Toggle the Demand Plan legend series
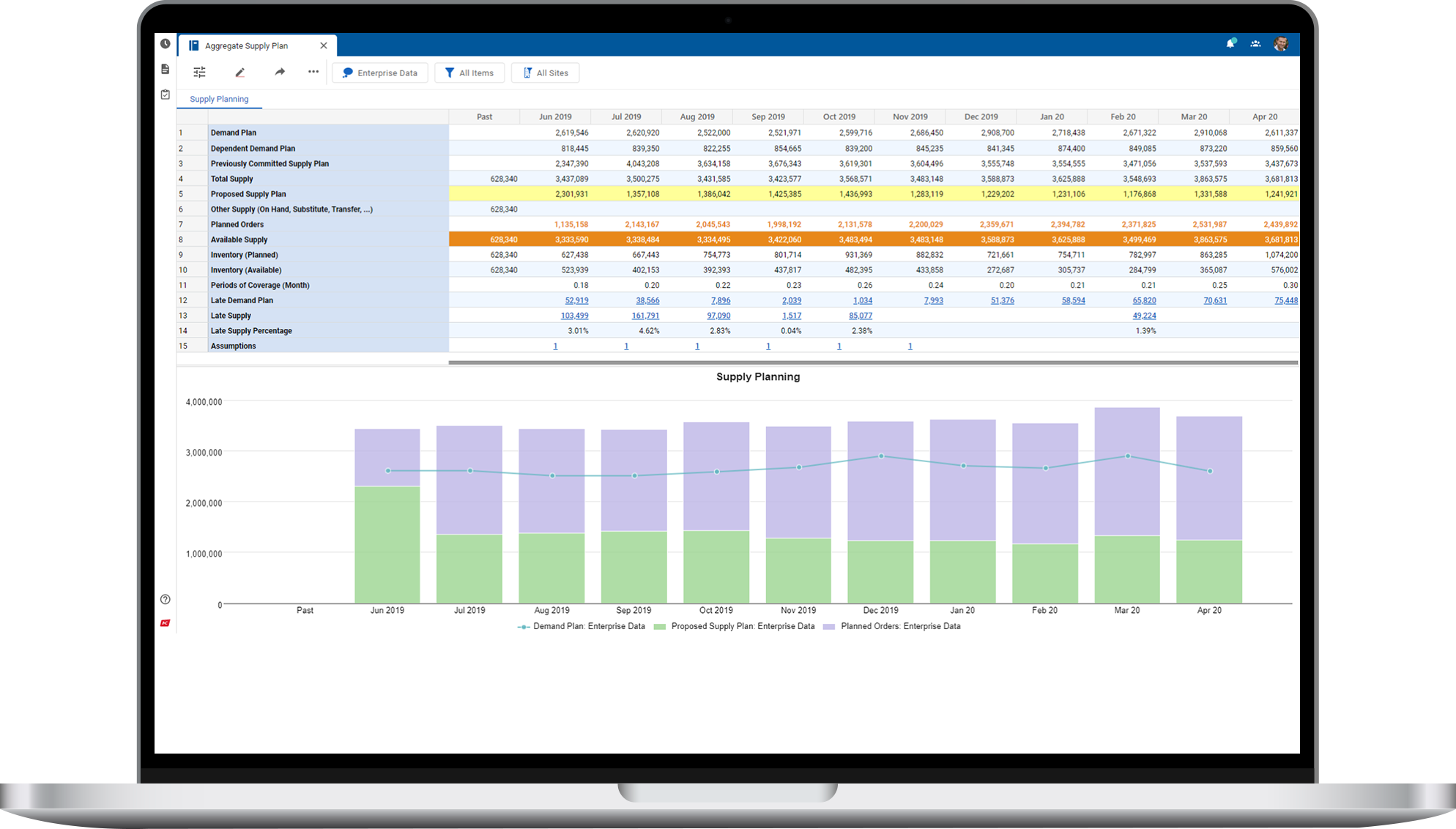This screenshot has width=1456, height=829. tap(582, 626)
